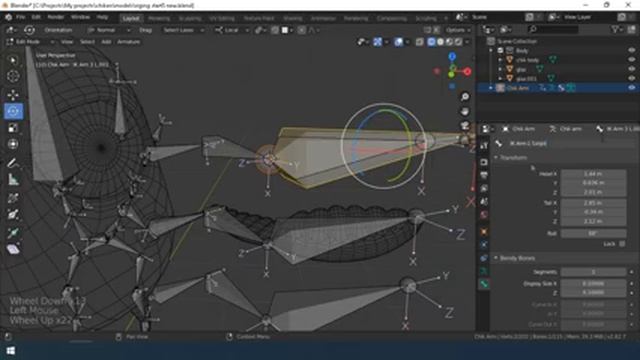Screen dimensions: 640x360
Task: Select the Bone Size tool
Action: click(13, 215)
